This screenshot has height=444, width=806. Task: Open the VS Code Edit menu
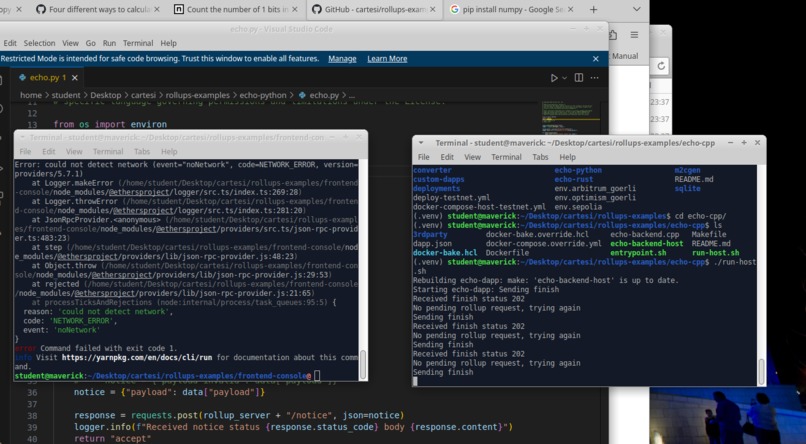click(x=10, y=43)
